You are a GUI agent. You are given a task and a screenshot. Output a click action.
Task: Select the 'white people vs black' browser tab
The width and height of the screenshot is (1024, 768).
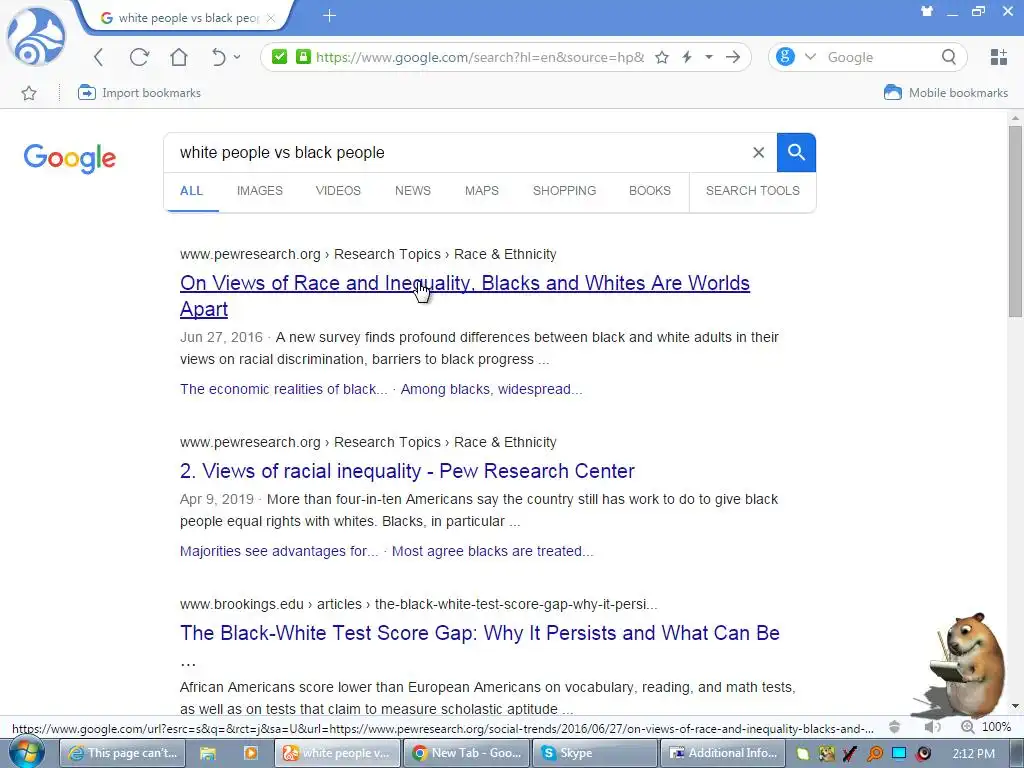[186, 18]
